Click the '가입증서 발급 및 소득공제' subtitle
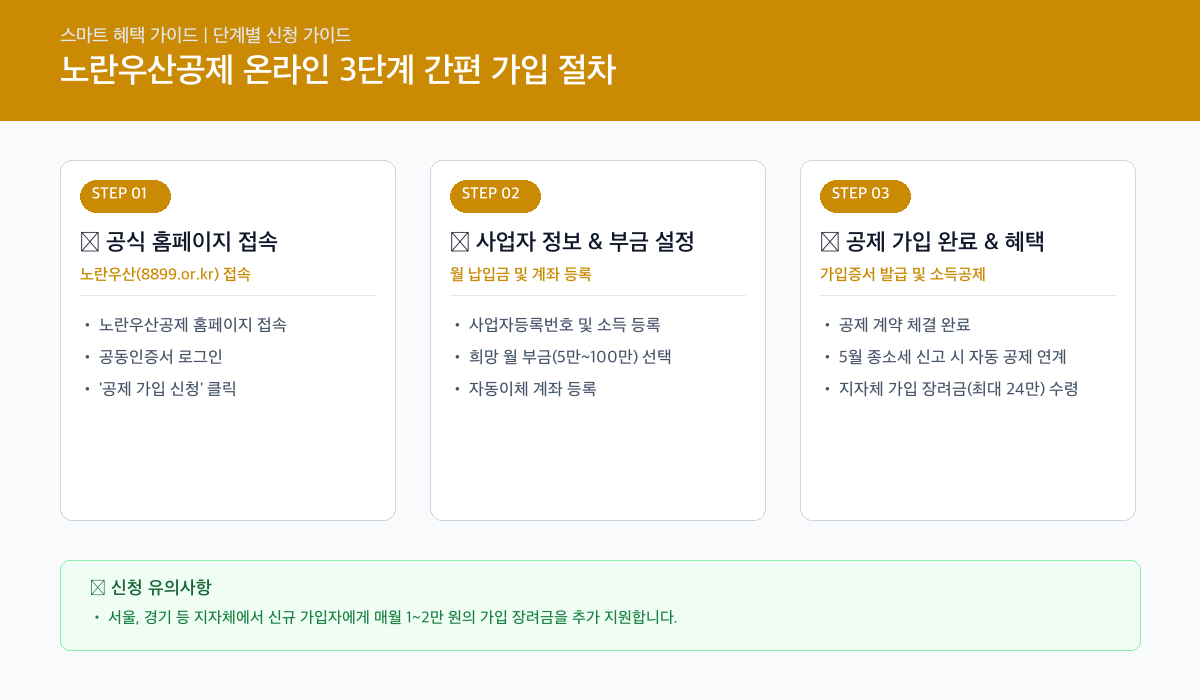Screen dimensions: 1200x700 pyautogui.click(x=902, y=274)
